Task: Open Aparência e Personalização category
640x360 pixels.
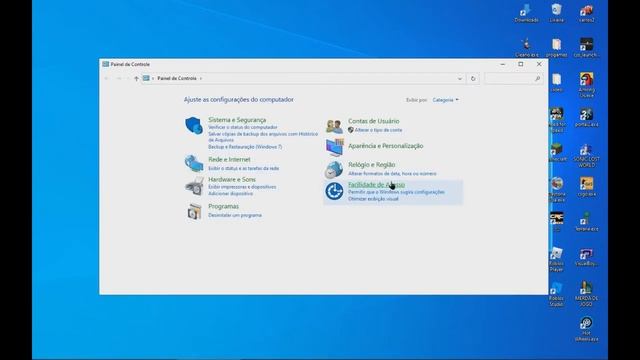Action: pos(386,146)
